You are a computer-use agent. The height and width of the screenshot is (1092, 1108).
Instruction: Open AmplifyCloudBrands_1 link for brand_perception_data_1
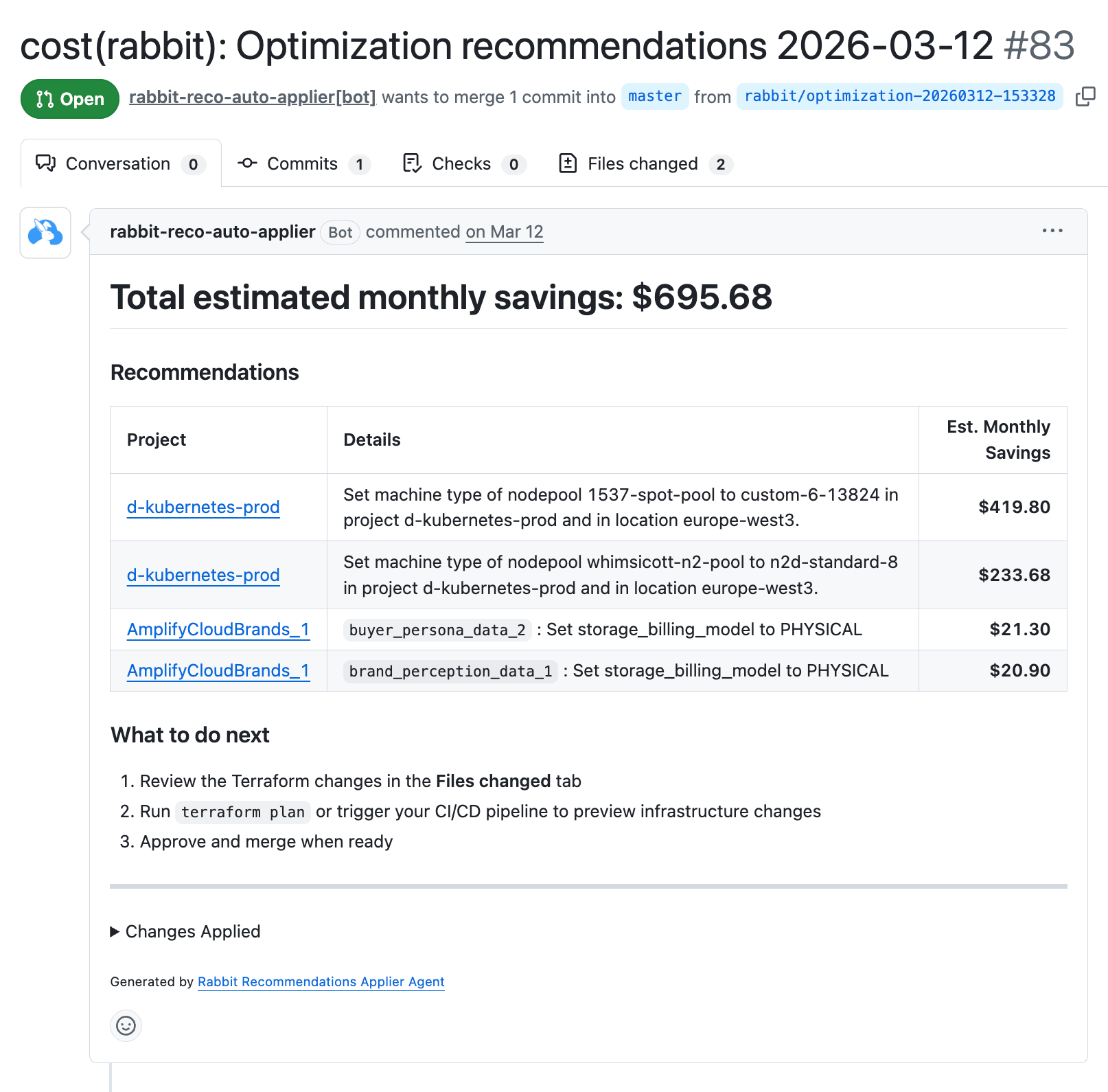218,671
